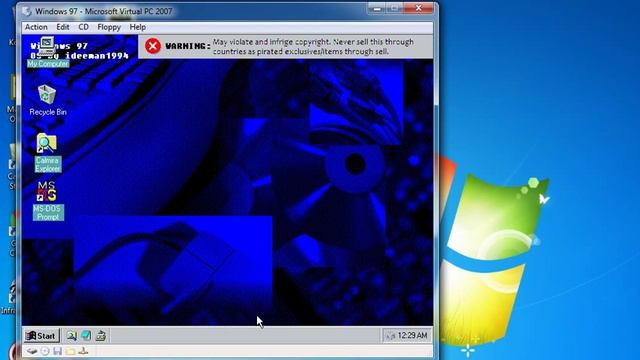Click the hard disk status icon
The image size is (640, 360).
(32, 351)
